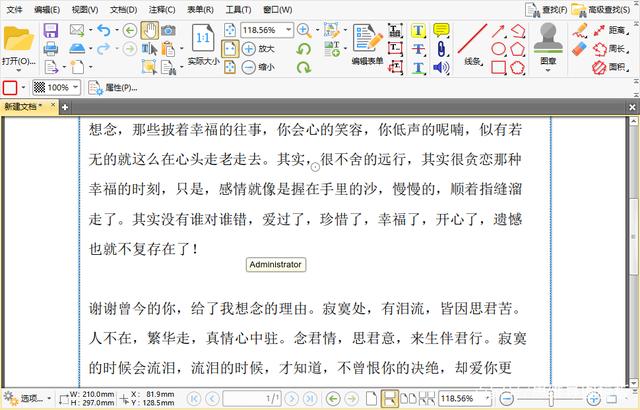
Task: Select the Polygon pentagon tool
Action: (x=518, y=49)
